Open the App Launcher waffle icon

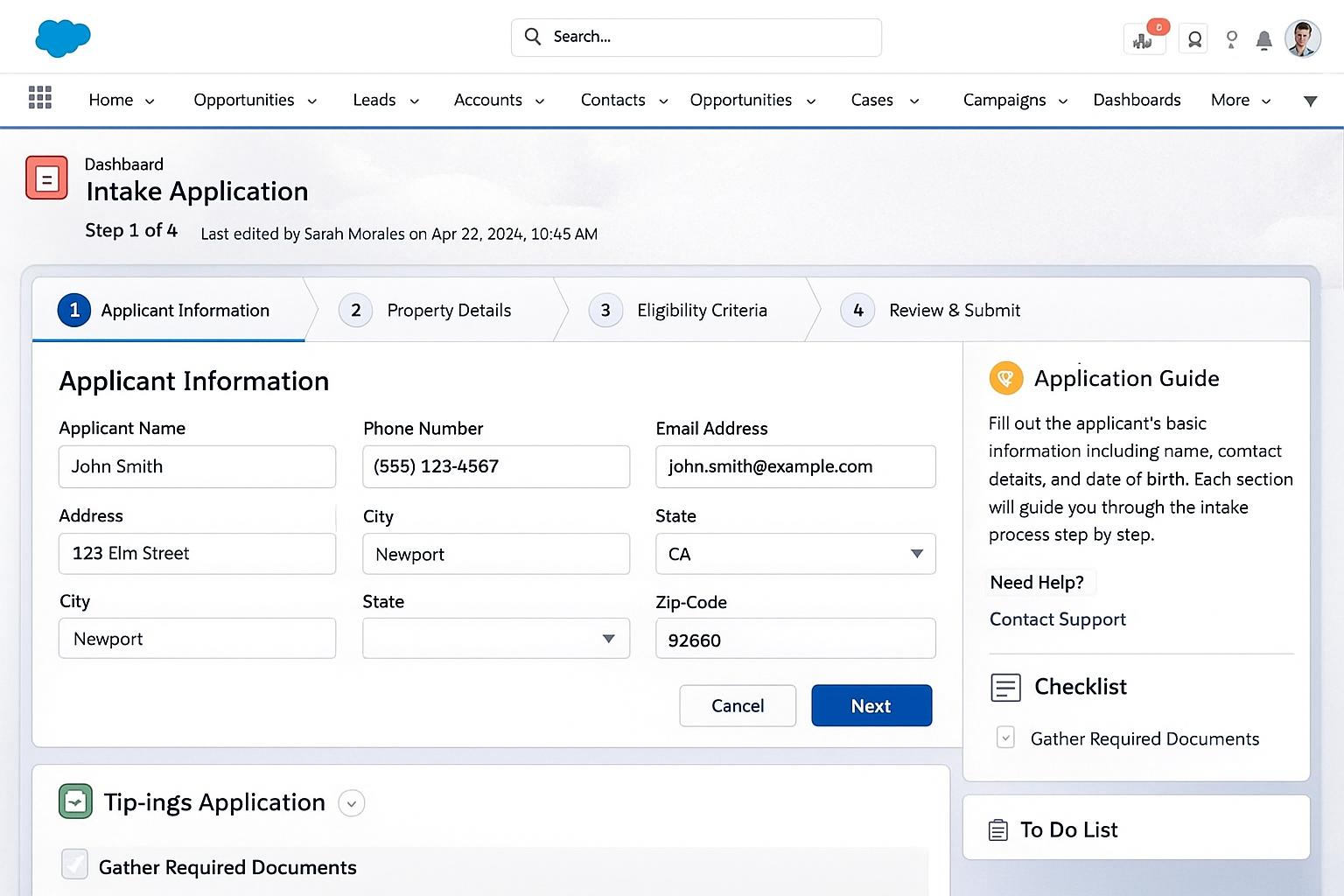tap(39, 97)
